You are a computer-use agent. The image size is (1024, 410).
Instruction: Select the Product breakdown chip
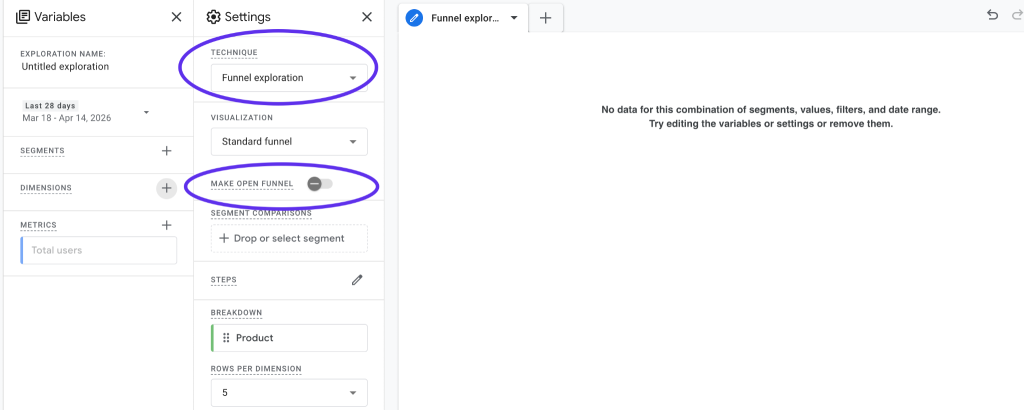[289, 338]
